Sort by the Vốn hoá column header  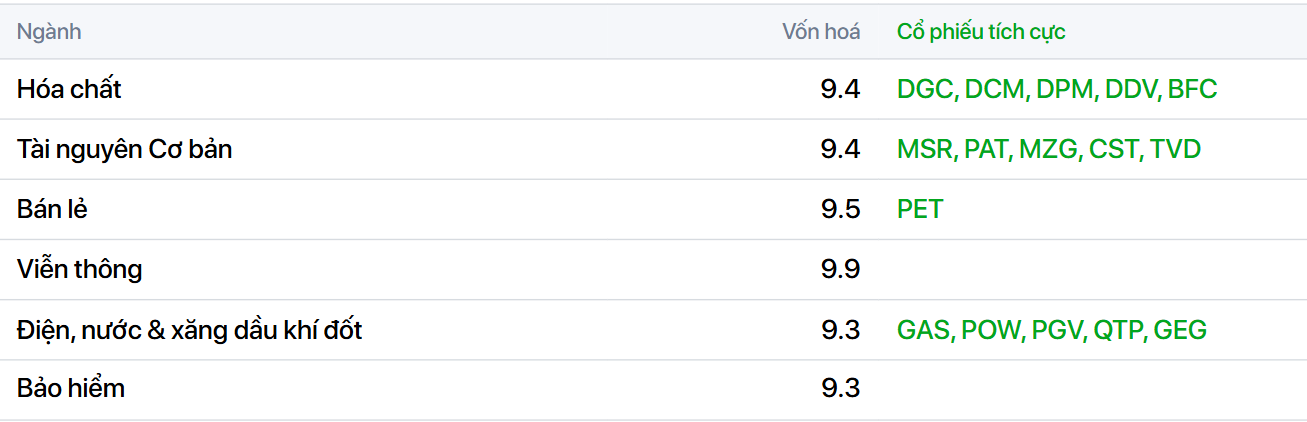[820, 32]
